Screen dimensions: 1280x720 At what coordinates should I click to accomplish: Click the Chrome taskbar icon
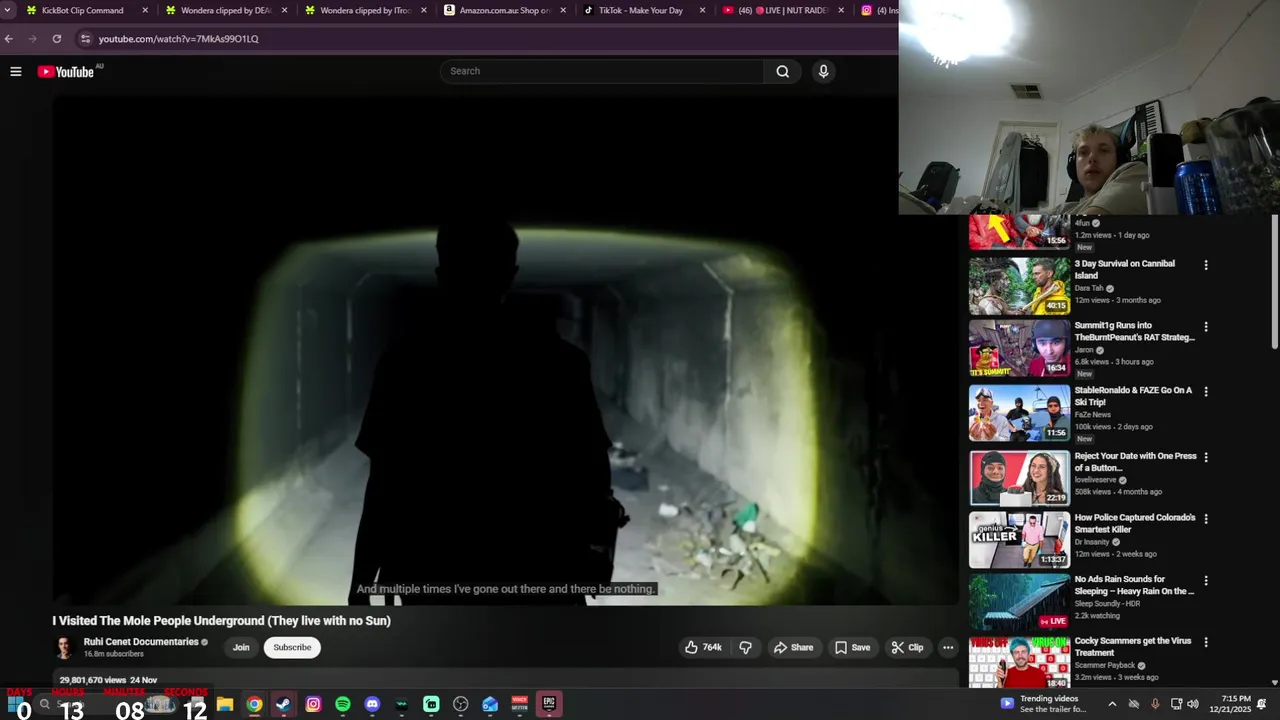tap(255, 704)
